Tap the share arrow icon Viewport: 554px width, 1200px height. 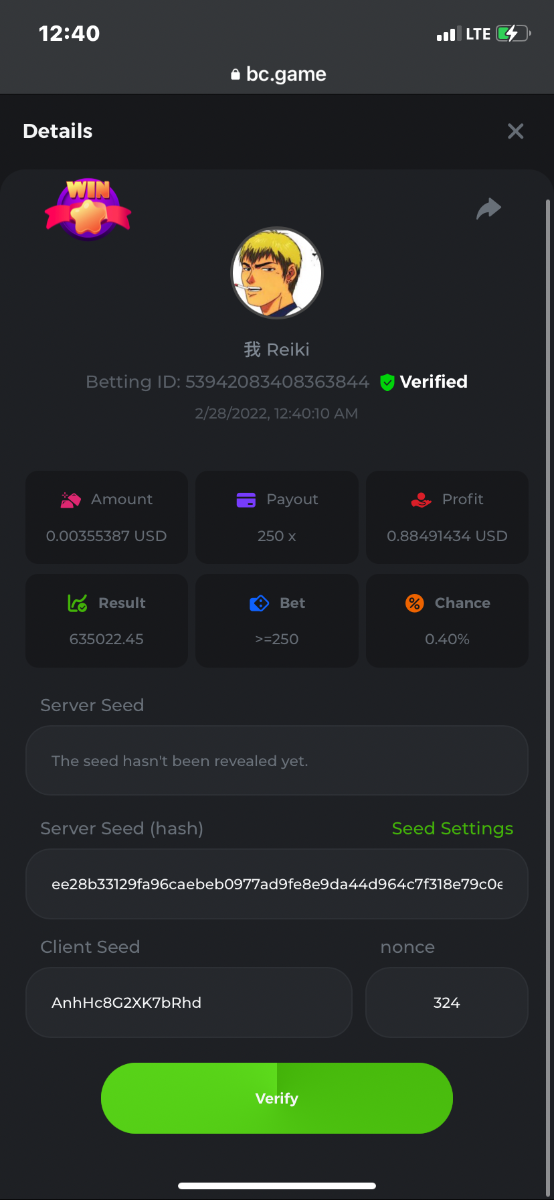click(x=488, y=208)
